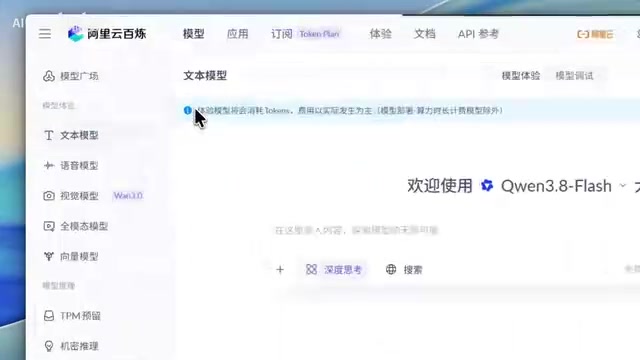Click the blue info icon in the notice bar

coord(188,110)
